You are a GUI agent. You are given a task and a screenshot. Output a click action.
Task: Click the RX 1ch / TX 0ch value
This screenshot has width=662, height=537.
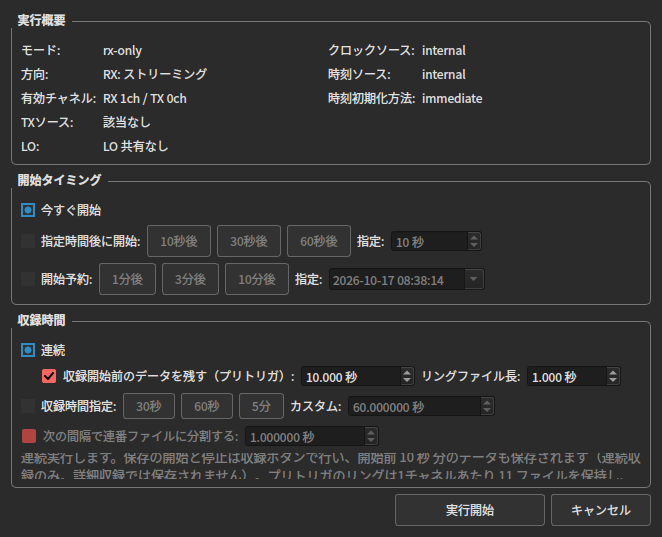click(x=145, y=98)
